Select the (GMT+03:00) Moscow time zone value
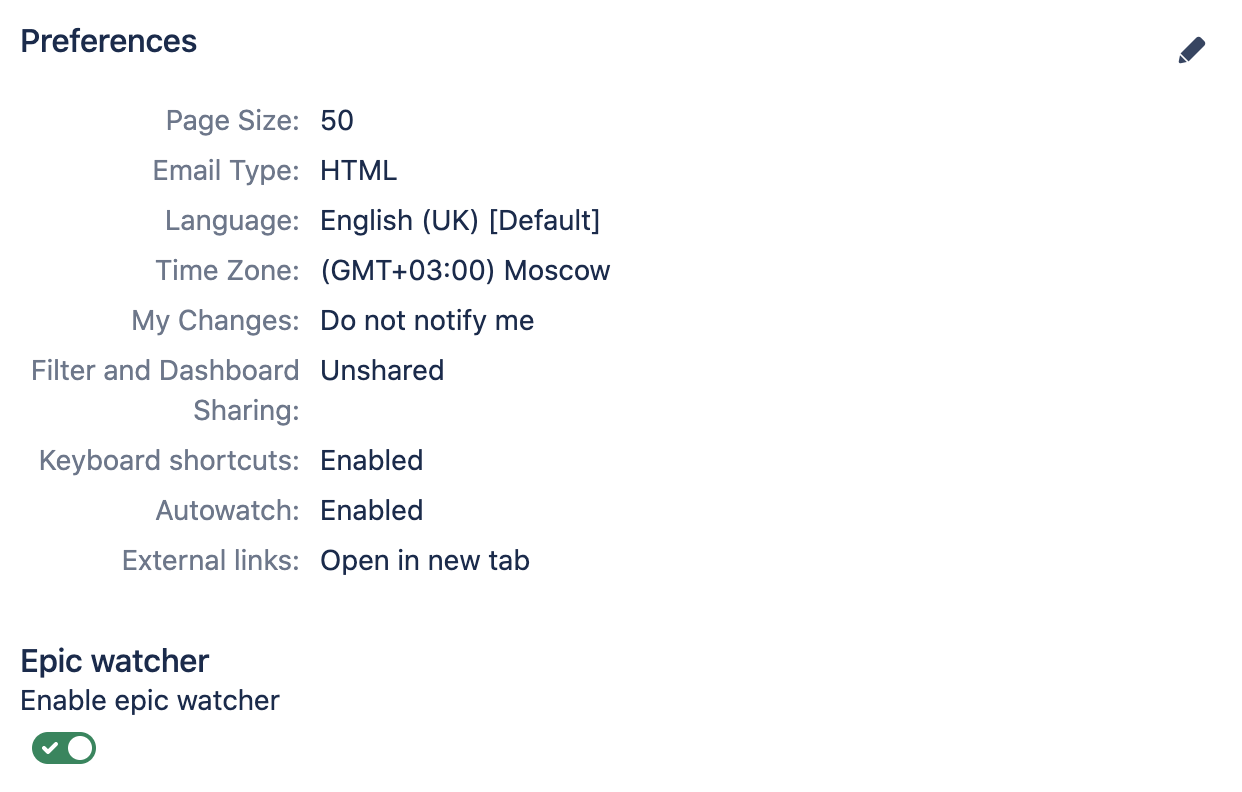This screenshot has height=792, width=1242. pos(465,271)
